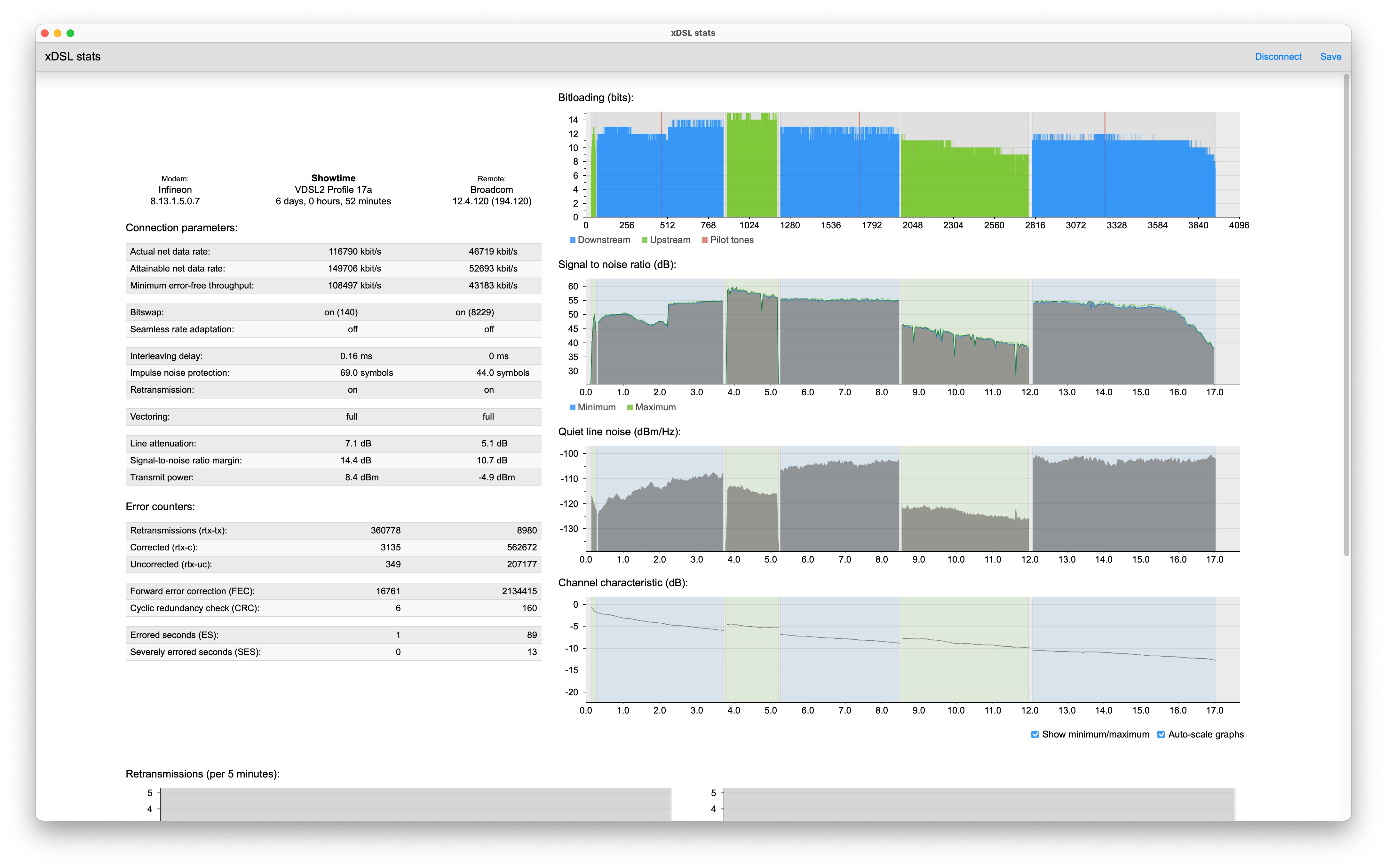Click the Save link

[x=1330, y=56]
